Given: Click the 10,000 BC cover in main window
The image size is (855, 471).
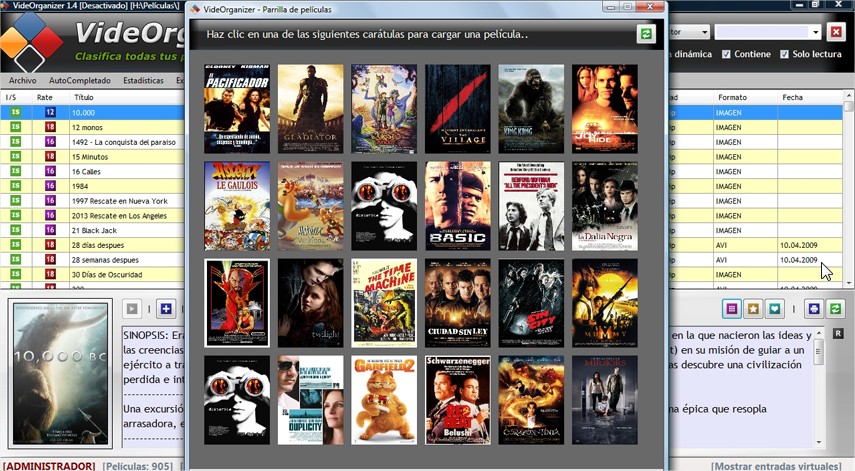Looking at the screenshot, I should pyautogui.click(x=61, y=373).
